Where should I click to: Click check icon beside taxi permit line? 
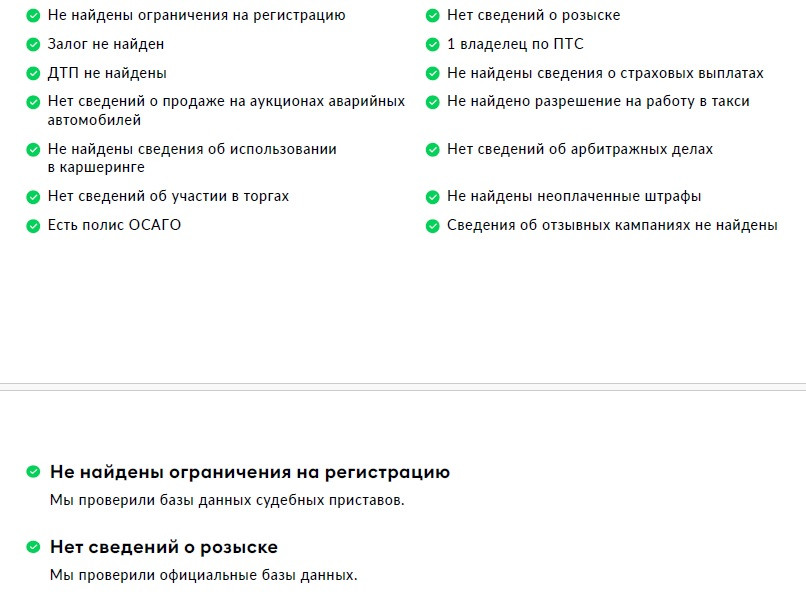tap(433, 102)
